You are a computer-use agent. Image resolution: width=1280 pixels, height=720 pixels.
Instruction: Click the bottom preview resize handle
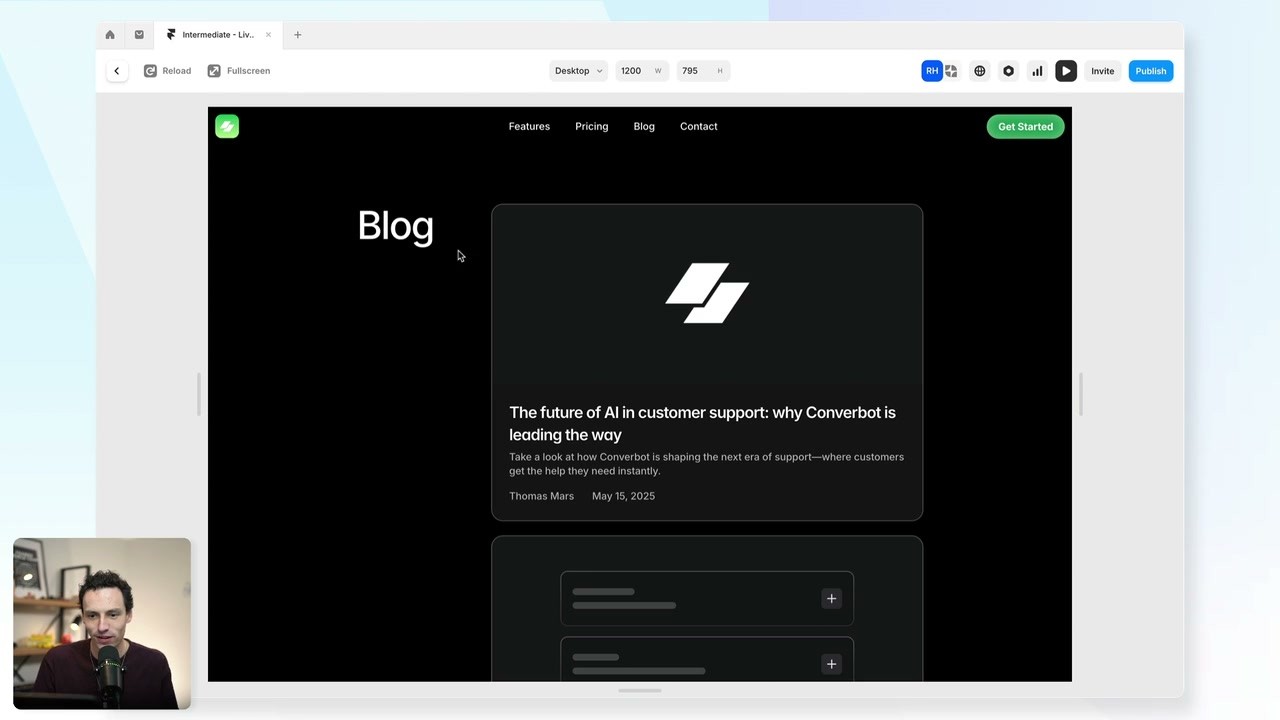pyautogui.click(x=640, y=690)
